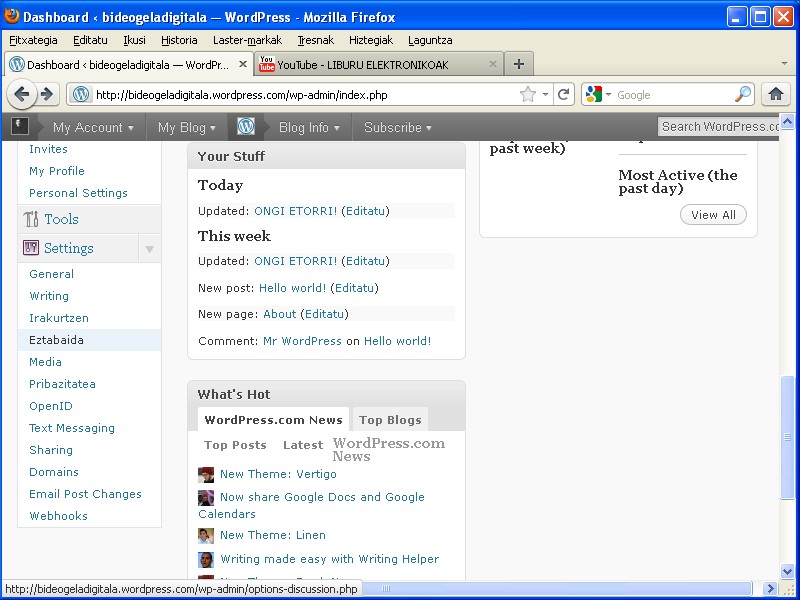Open the Ikusi menu

tap(134, 40)
